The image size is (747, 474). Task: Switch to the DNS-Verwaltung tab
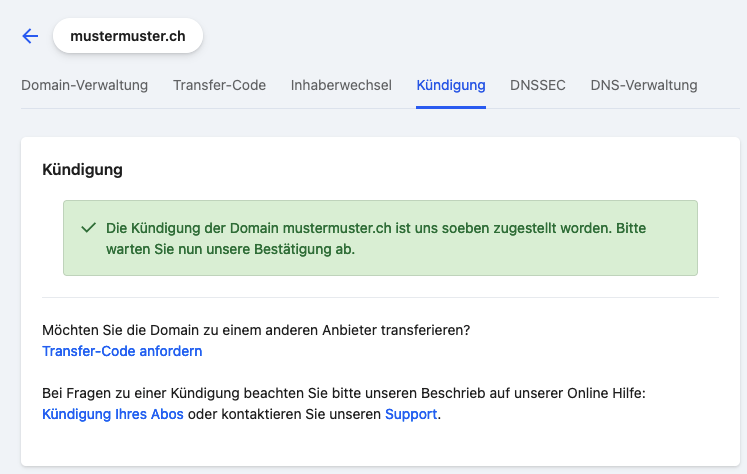(x=644, y=85)
